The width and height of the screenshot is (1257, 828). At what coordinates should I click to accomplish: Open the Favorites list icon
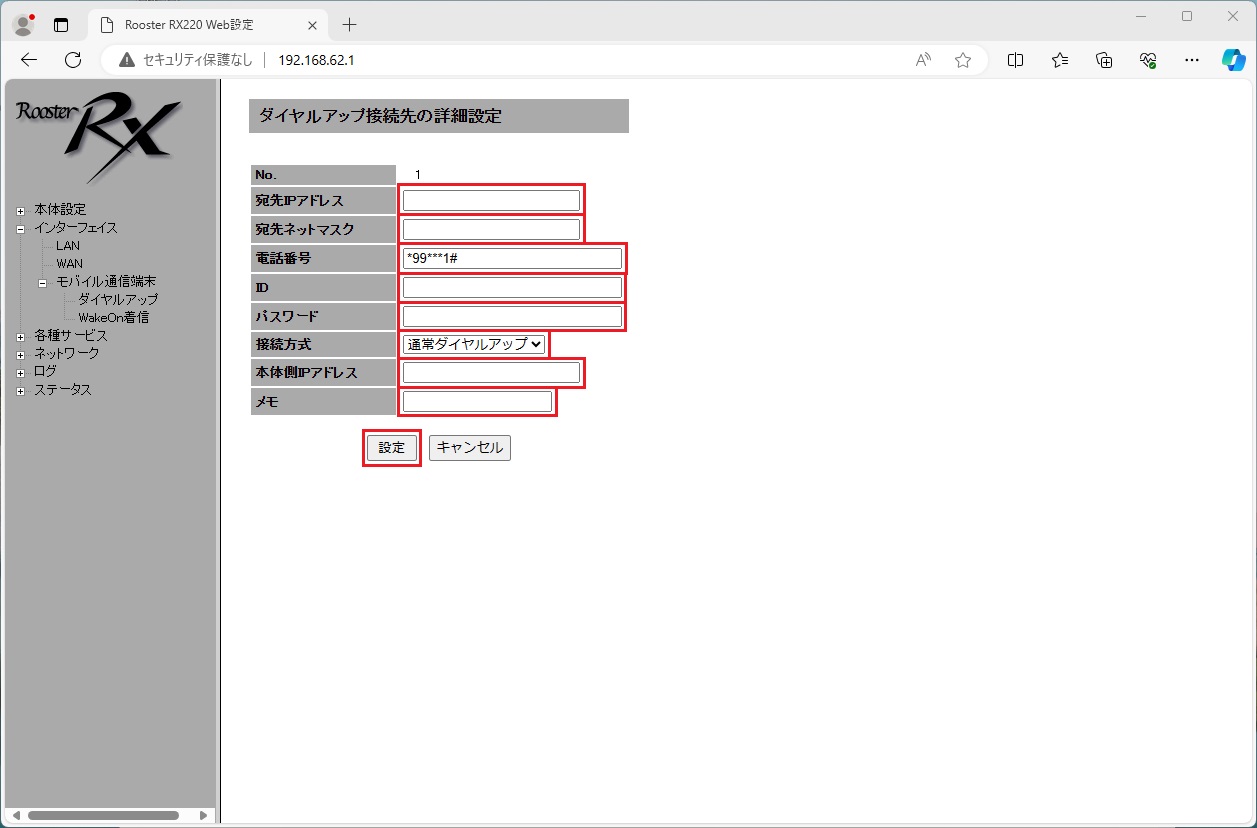(1060, 60)
